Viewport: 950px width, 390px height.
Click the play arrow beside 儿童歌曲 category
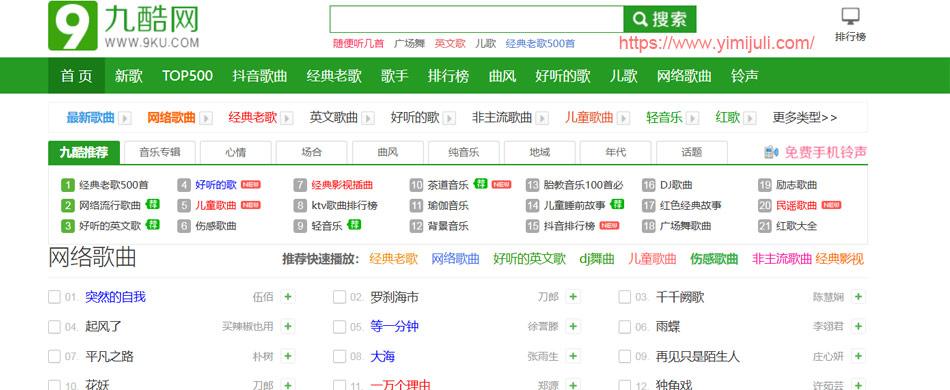pos(623,118)
